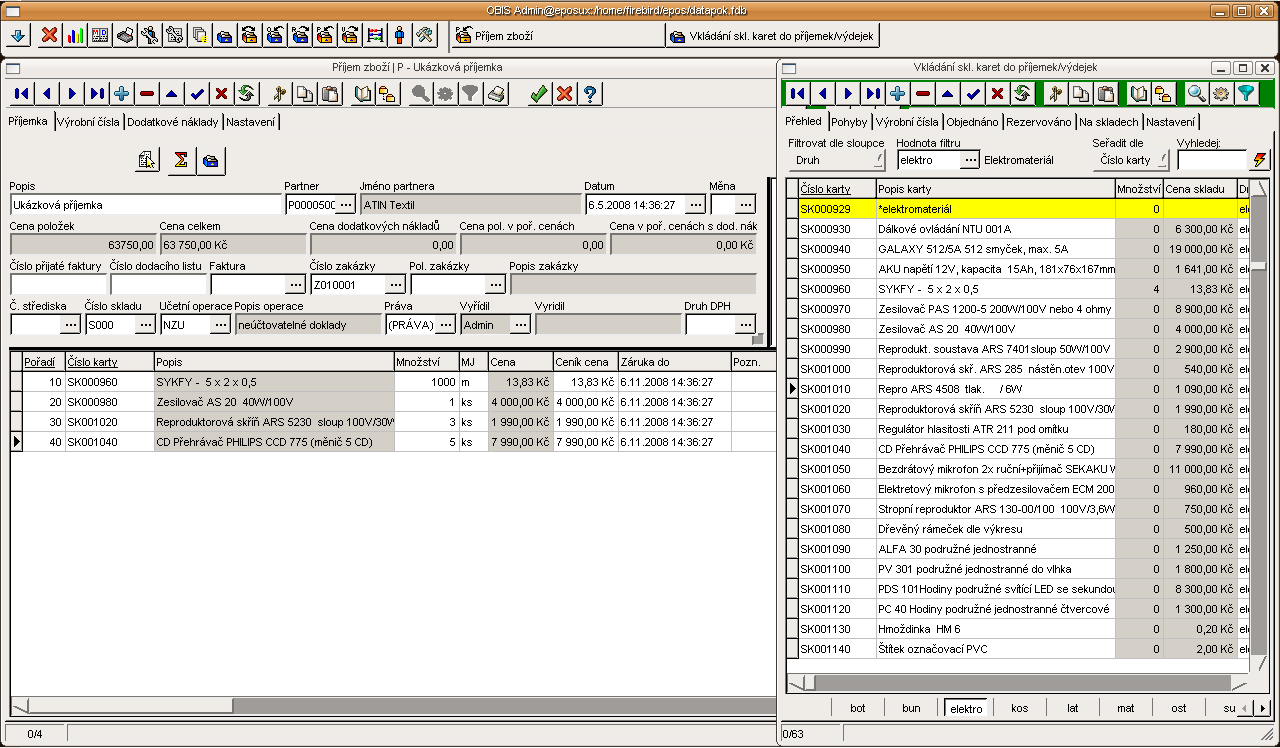Image resolution: width=1280 pixels, height=748 pixels.
Task: Click the receipt items grid horizontal scrollbar
Action: pyautogui.click(x=400, y=706)
